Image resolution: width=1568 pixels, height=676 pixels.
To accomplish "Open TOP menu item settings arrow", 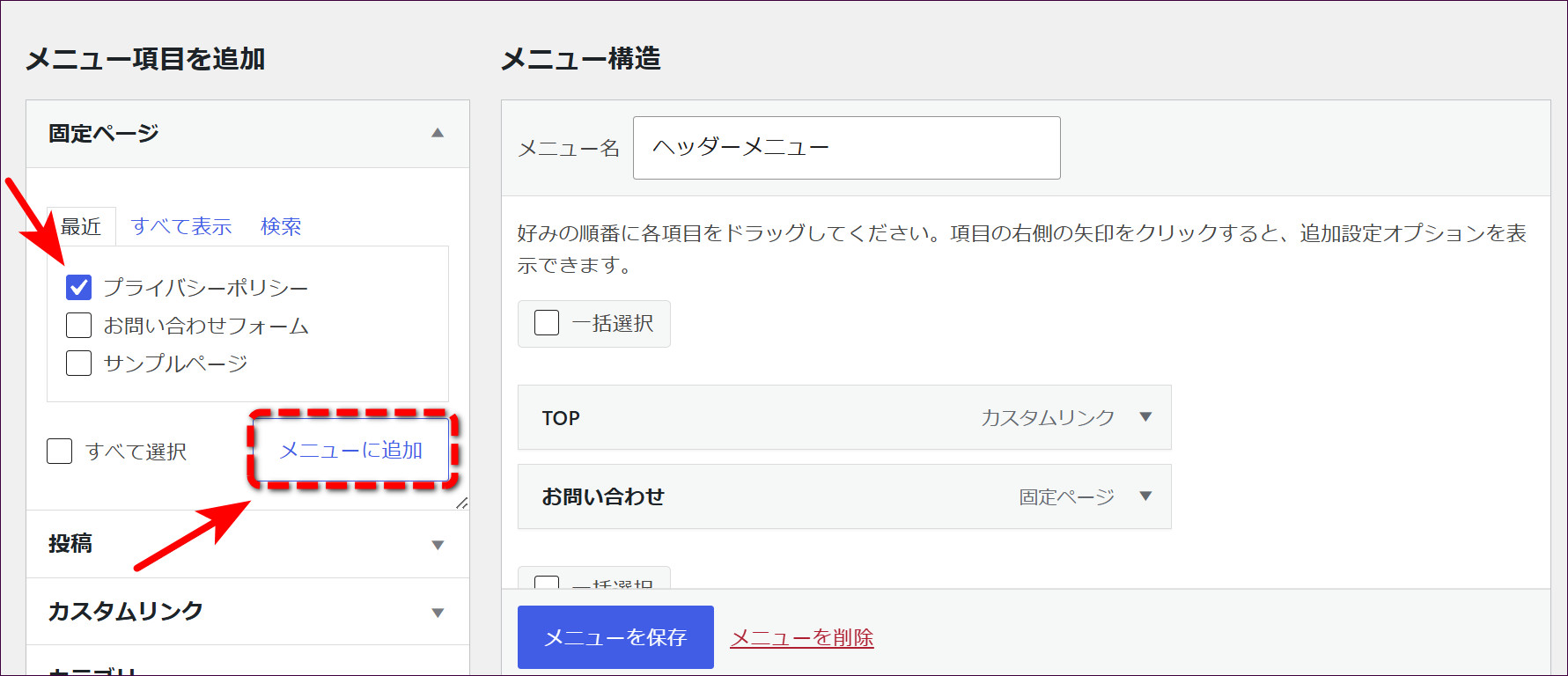I will (x=1145, y=417).
